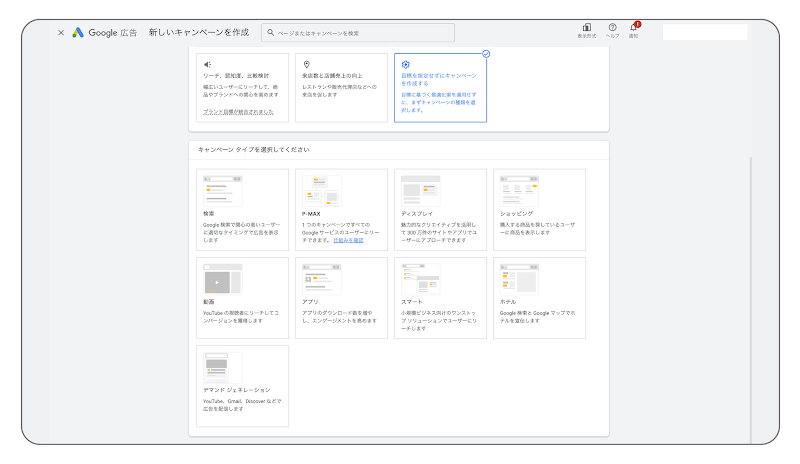The width and height of the screenshot is (800, 464).
Task: Select the 動画 video campaign type card
Action: pyautogui.click(x=242, y=298)
